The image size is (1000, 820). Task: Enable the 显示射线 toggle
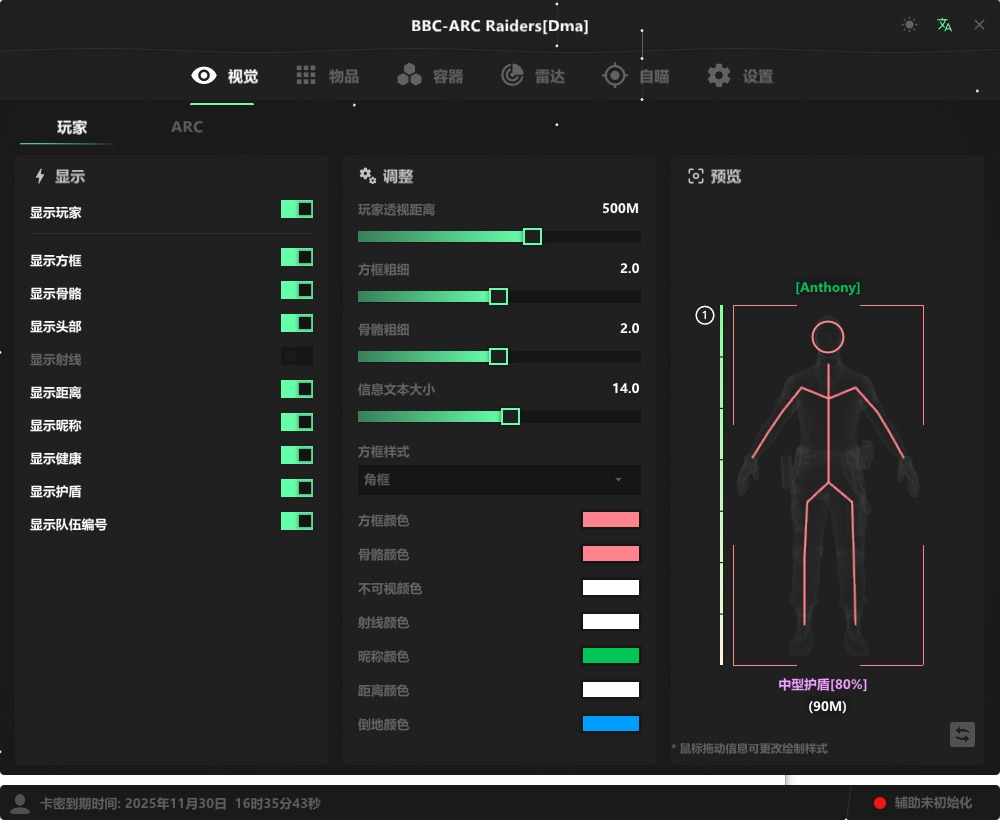point(297,356)
